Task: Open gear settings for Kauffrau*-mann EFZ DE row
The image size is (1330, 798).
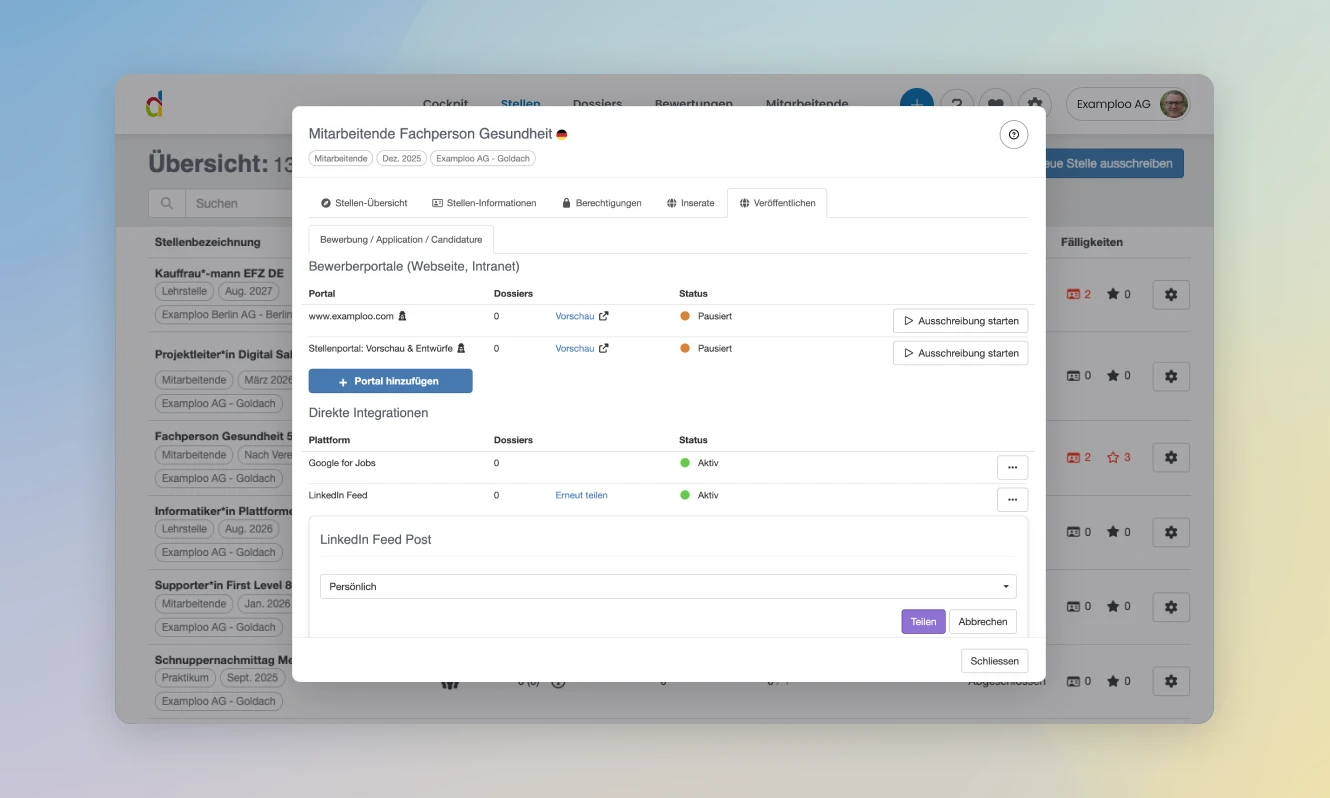Action: [1171, 295]
